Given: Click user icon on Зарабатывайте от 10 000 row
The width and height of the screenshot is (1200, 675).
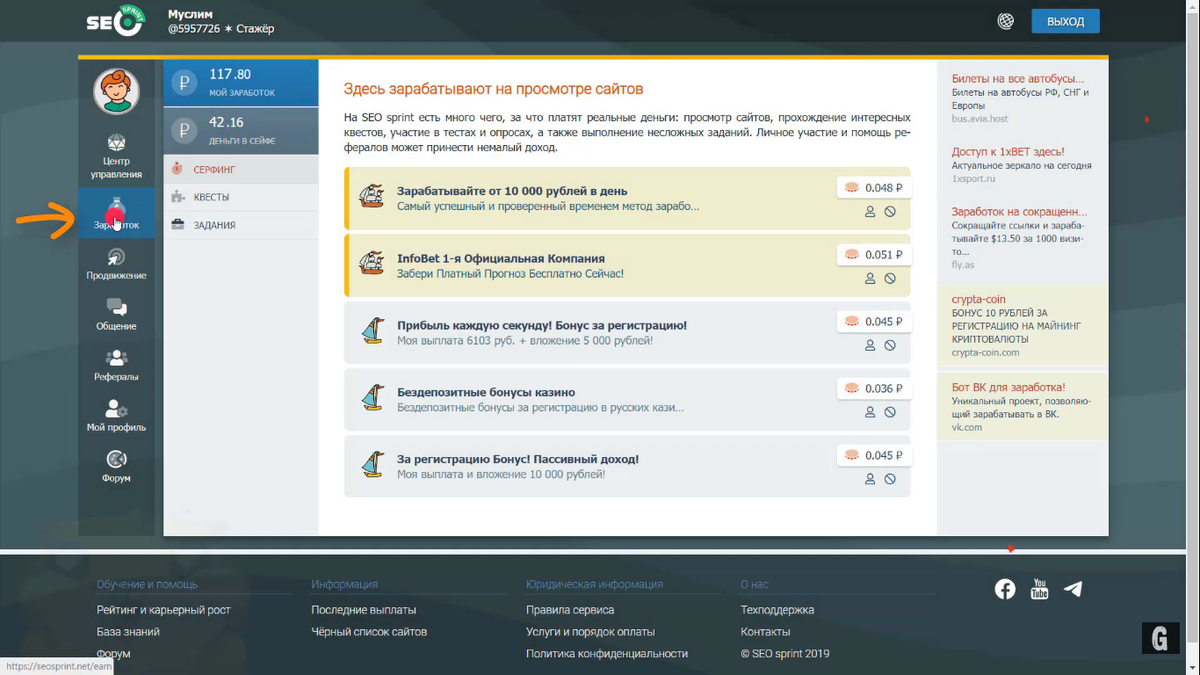Looking at the screenshot, I should coord(870,212).
